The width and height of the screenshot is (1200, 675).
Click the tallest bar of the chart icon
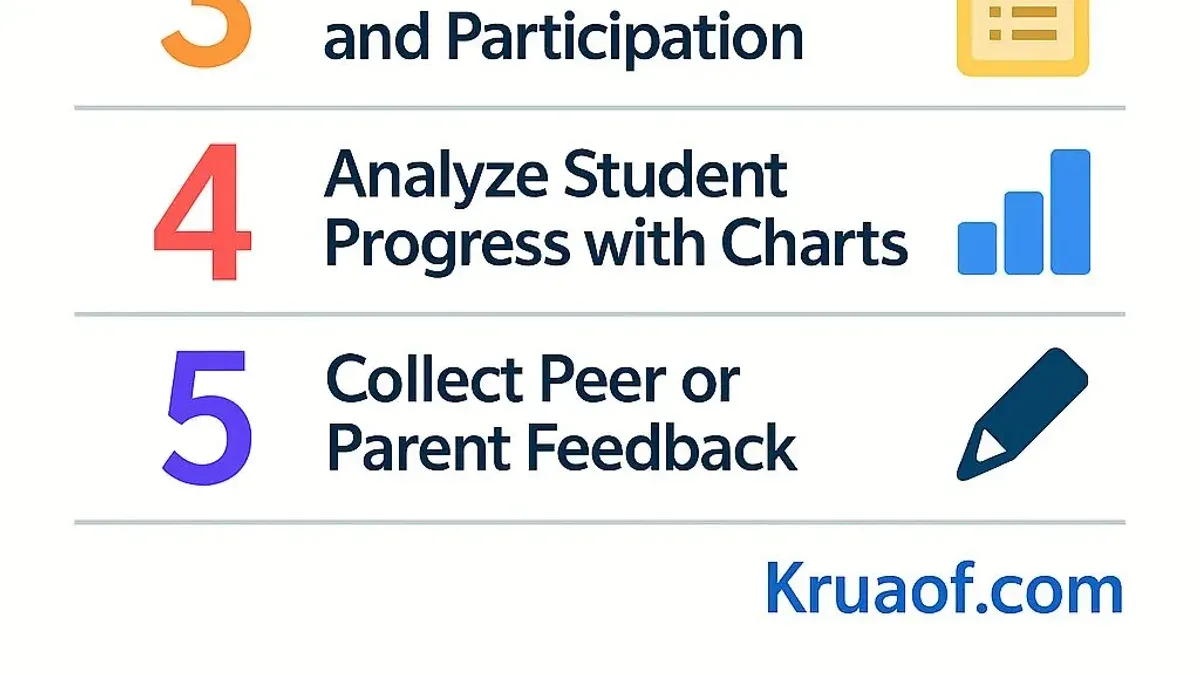(1070, 212)
